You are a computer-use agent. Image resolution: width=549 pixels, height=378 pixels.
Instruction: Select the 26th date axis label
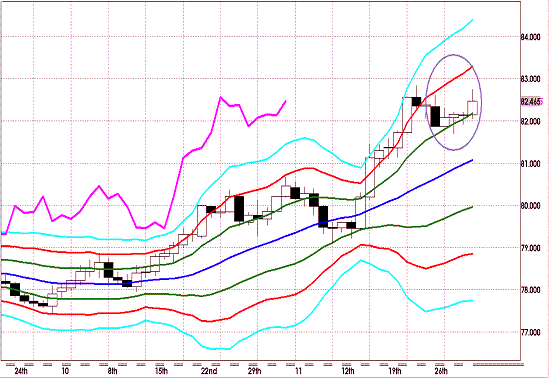coord(440,371)
